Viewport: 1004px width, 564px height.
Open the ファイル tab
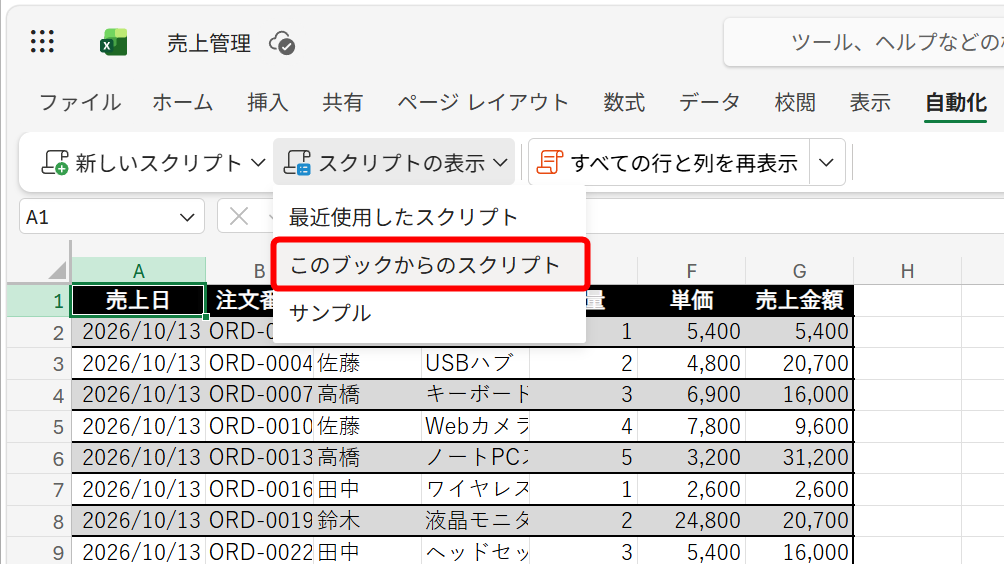coord(80,102)
